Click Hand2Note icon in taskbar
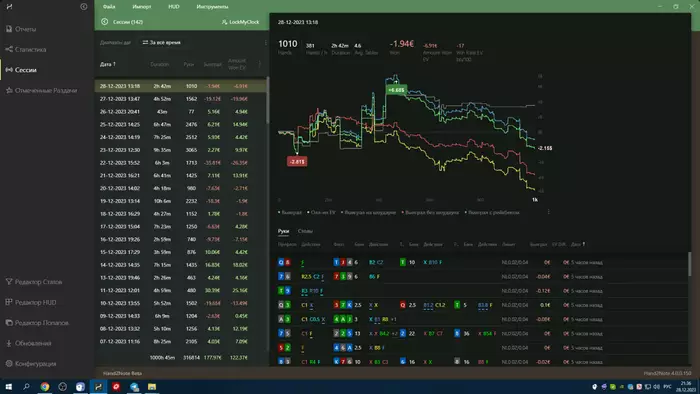The width and height of the screenshot is (700, 394). [98, 387]
